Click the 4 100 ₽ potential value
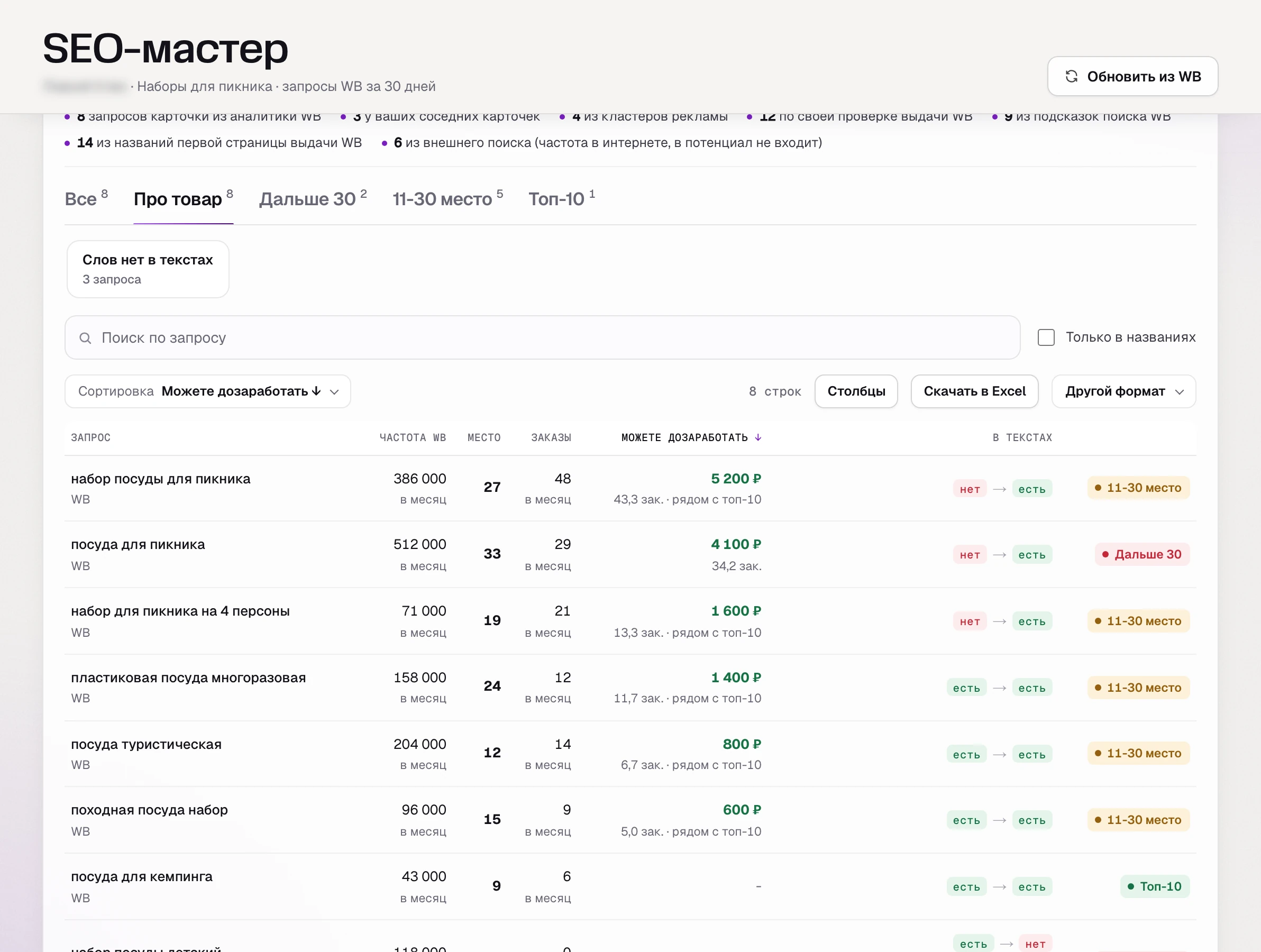 point(736,544)
